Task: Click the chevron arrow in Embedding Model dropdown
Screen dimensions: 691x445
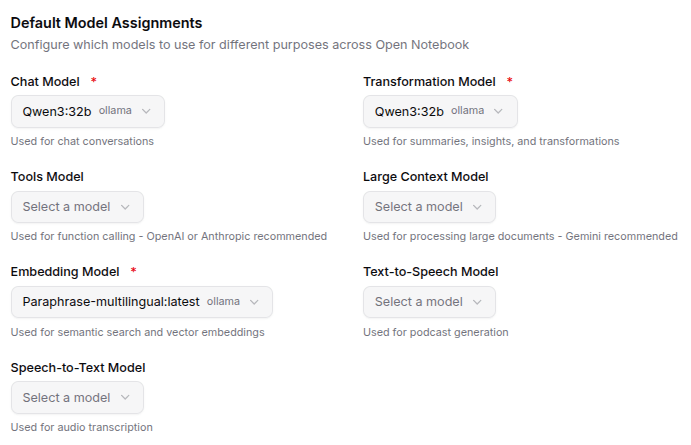Action: (x=254, y=302)
